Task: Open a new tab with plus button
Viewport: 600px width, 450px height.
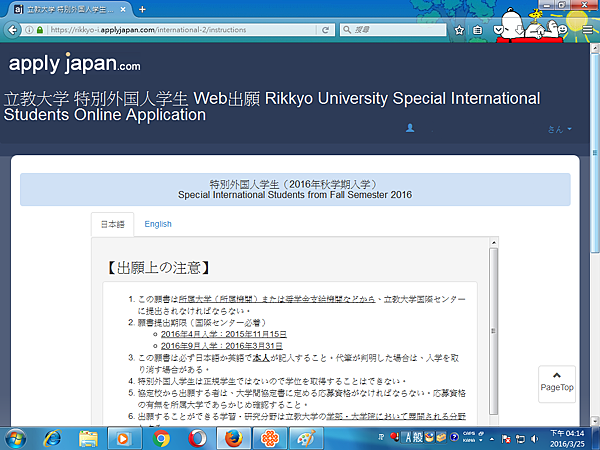Action: tap(142, 9)
